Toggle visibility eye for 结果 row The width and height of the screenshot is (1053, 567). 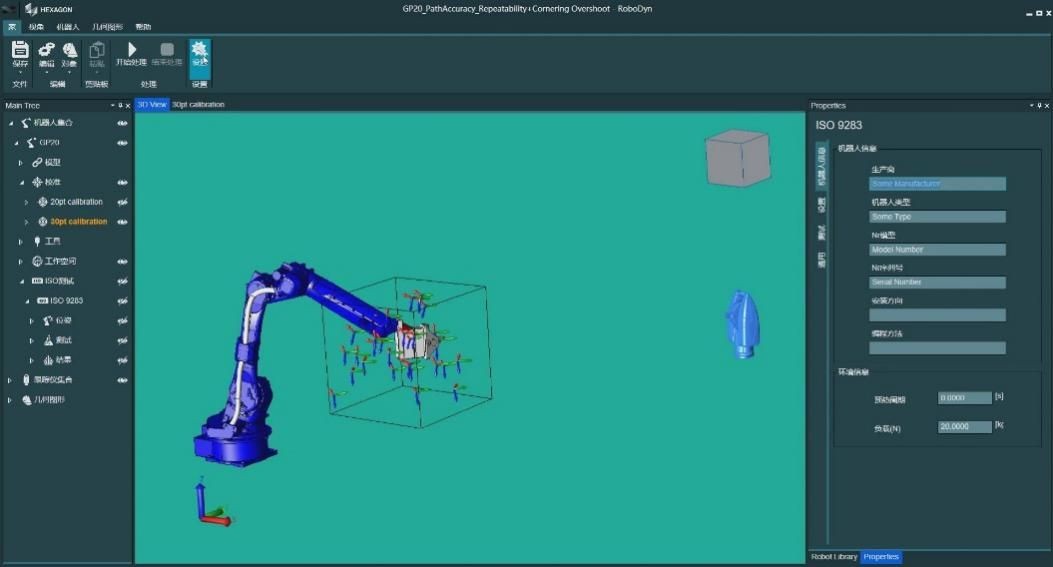pyautogui.click(x=122, y=360)
